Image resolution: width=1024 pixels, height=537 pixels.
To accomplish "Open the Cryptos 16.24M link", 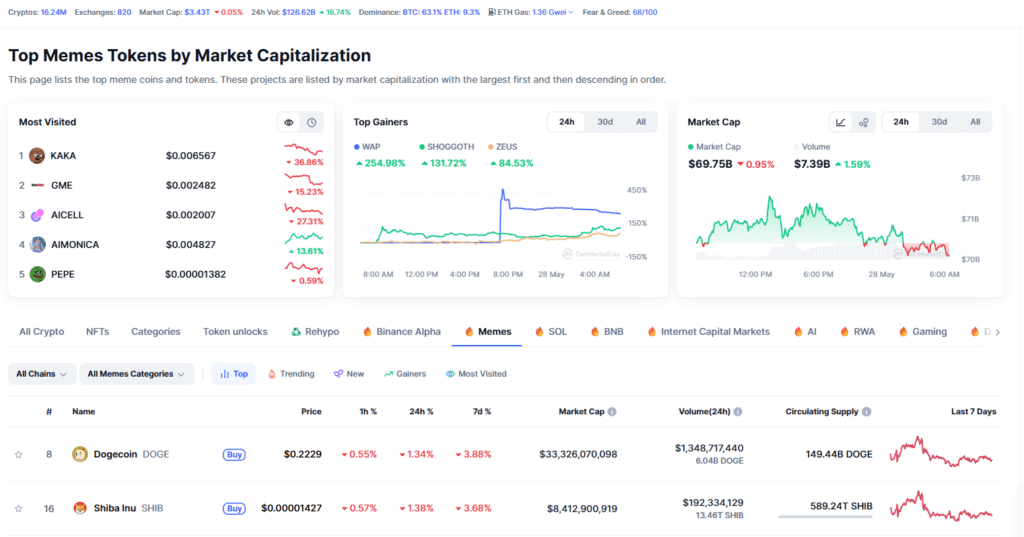I will [x=37, y=12].
